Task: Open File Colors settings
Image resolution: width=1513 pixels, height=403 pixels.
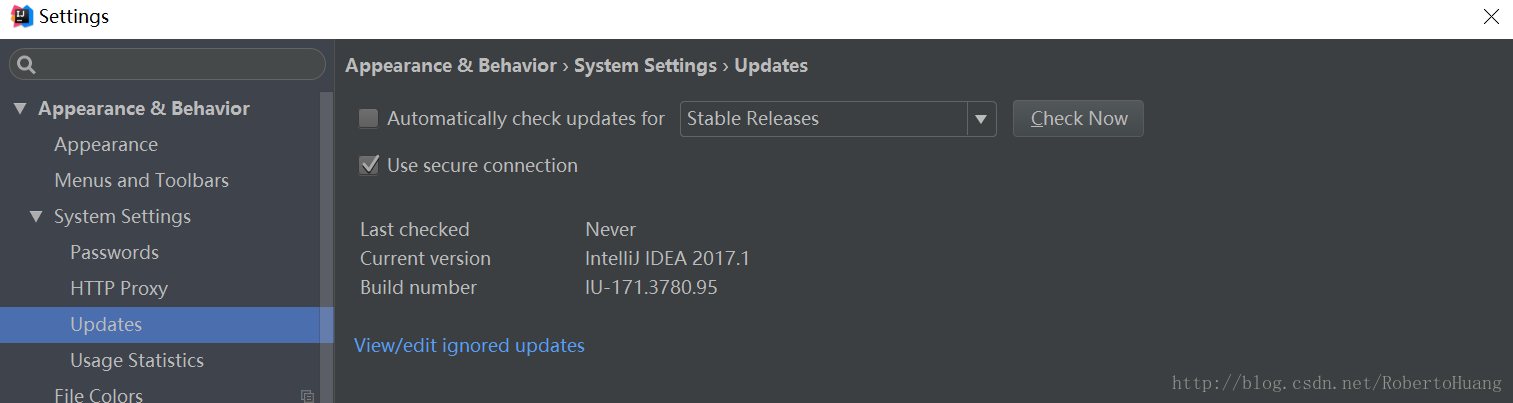Action: pos(98,395)
